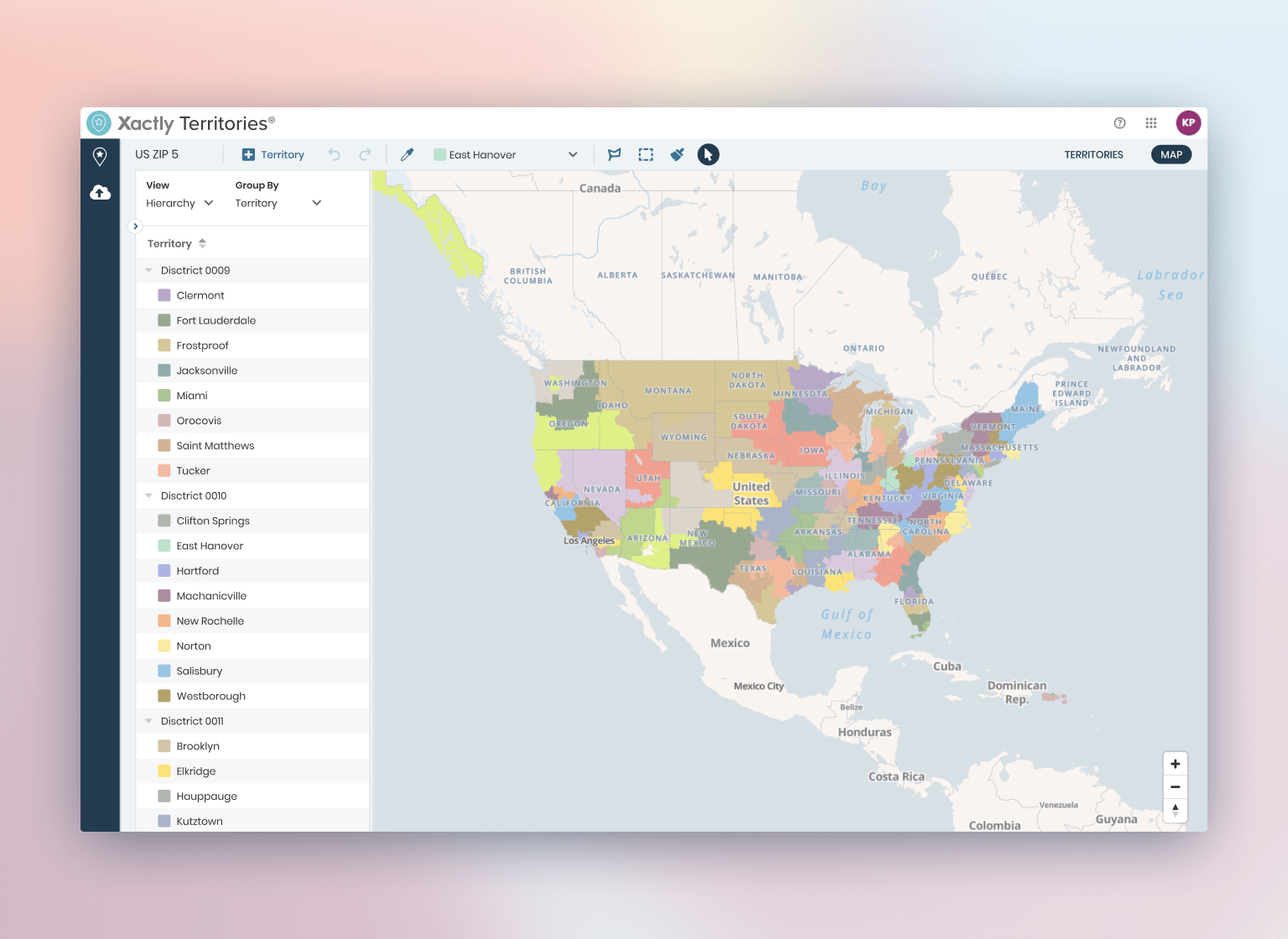Switch to the MAP view toggle
Viewport: 1288px width, 939px height.
tap(1171, 154)
